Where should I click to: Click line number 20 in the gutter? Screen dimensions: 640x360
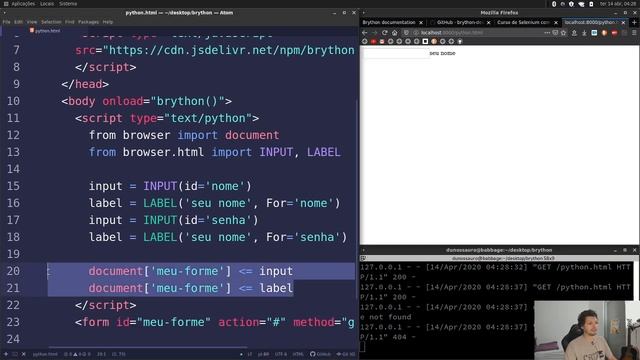pos(13,271)
